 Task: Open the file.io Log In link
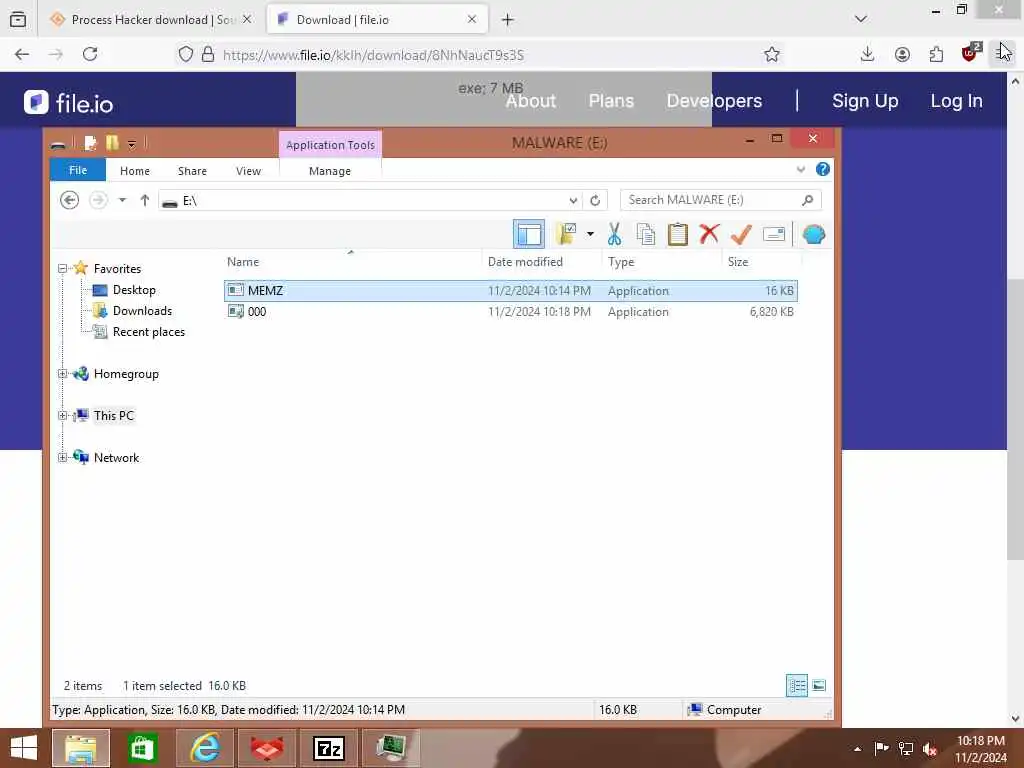[956, 101]
